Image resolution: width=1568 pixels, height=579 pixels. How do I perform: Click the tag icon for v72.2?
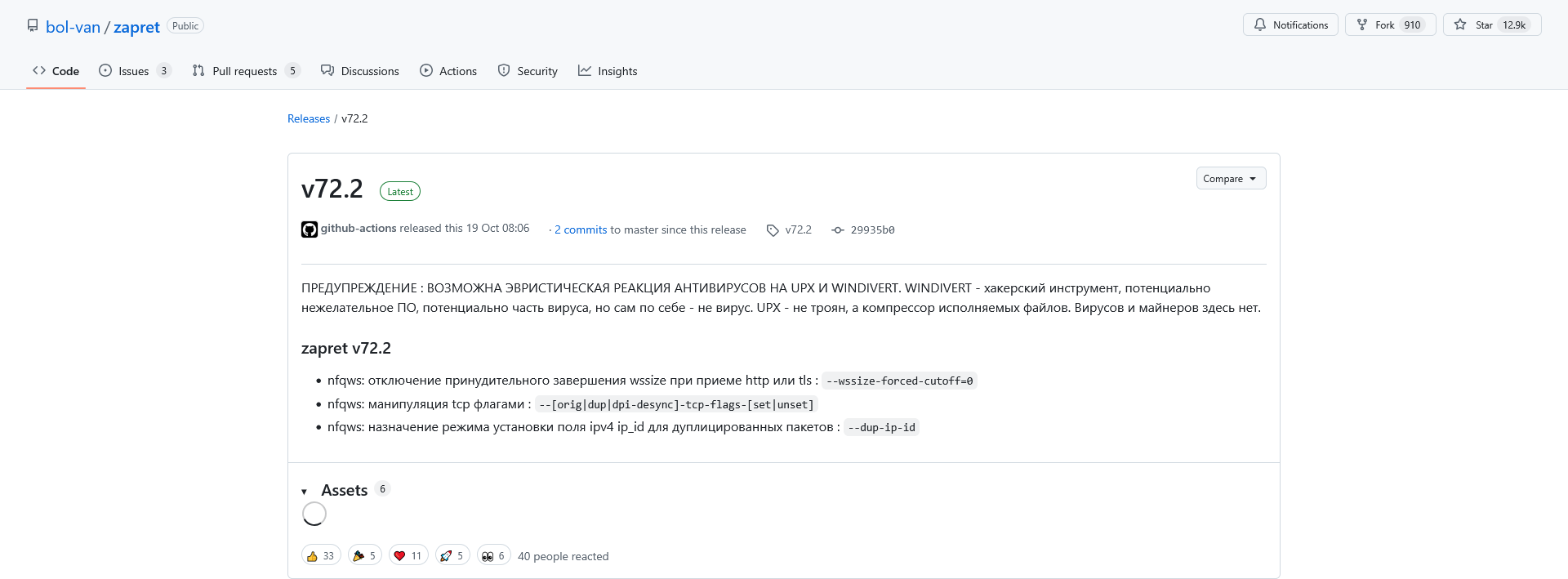point(773,230)
